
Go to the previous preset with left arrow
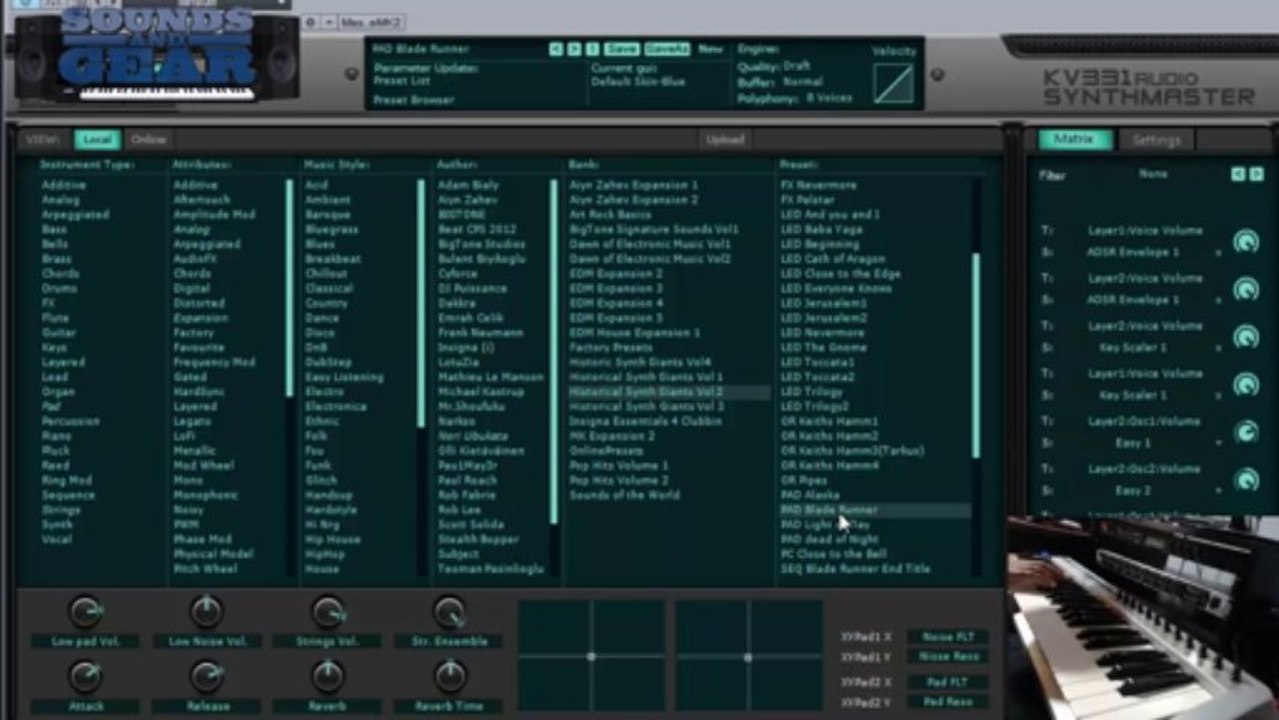[555, 48]
